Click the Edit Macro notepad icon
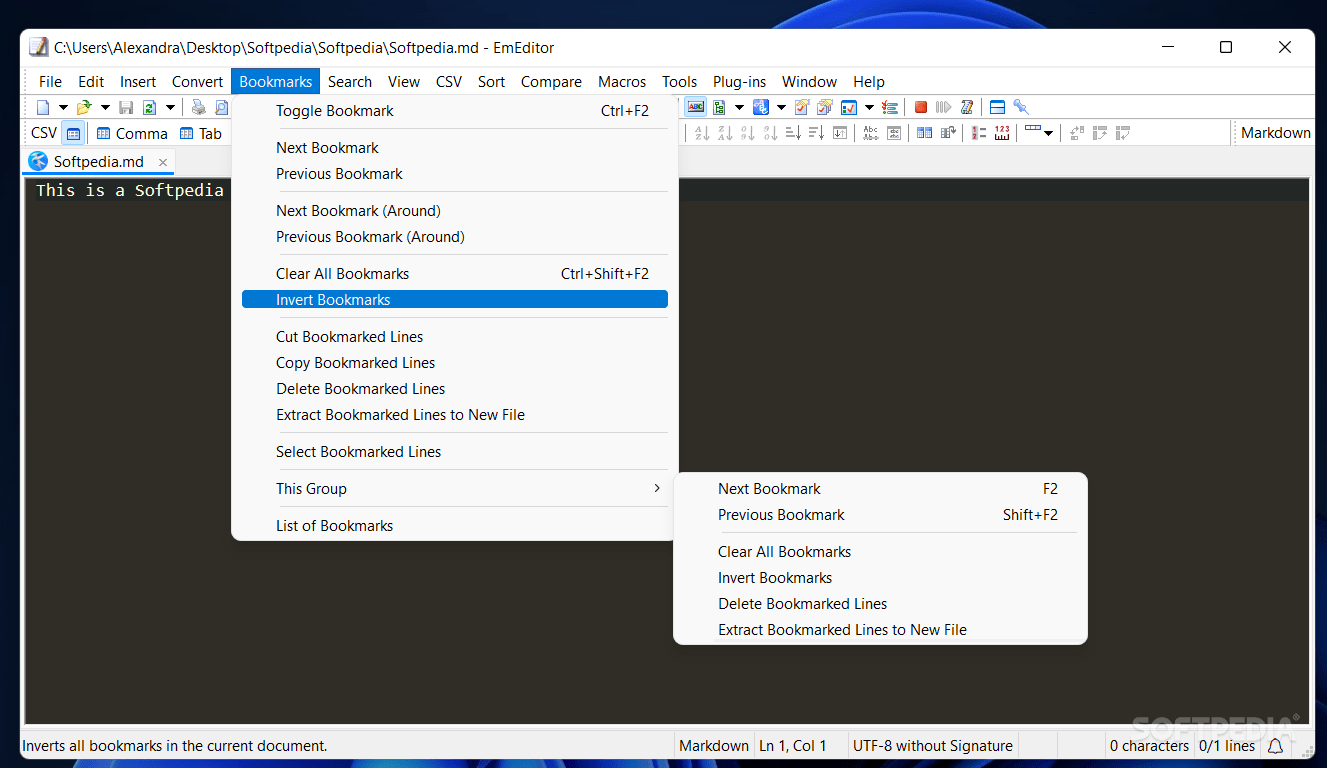Image resolution: width=1327 pixels, height=768 pixels. click(966, 107)
